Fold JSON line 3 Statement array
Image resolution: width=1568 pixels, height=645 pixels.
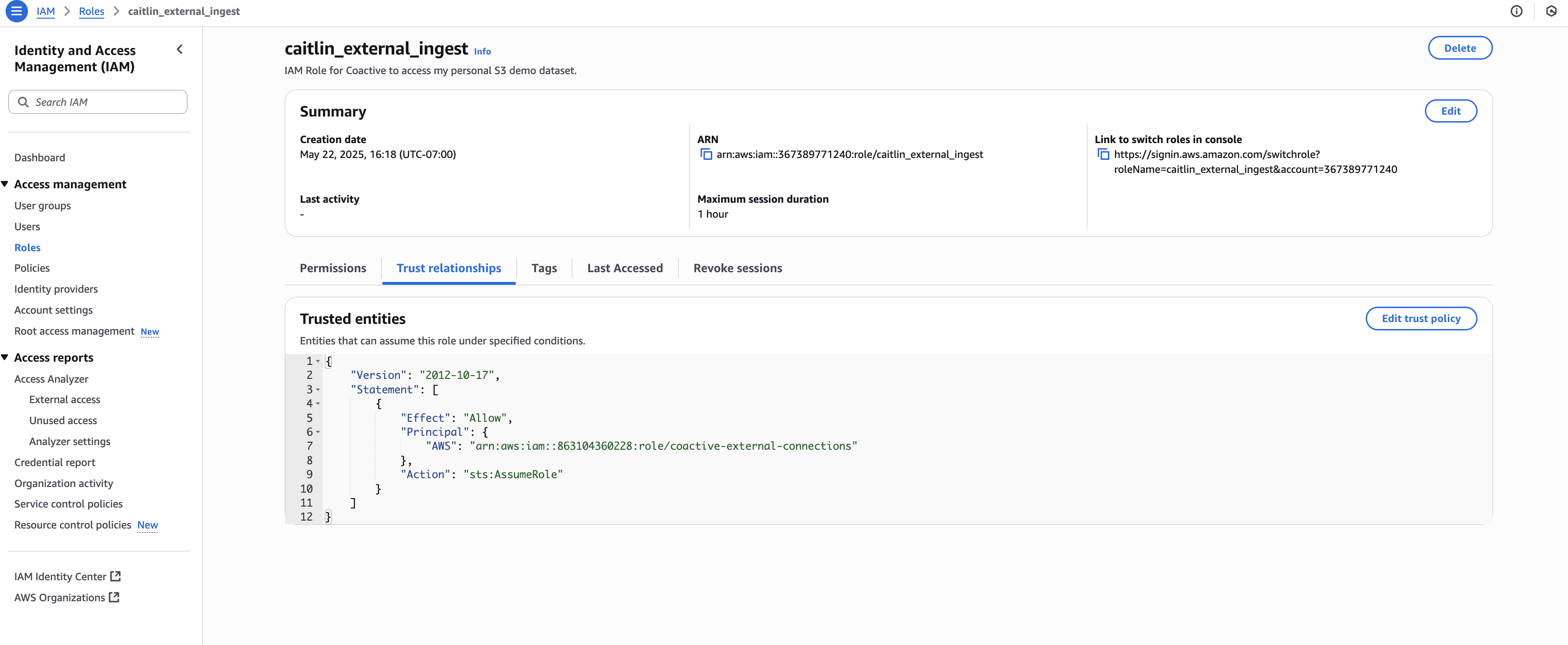pyautogui.click(x=318, y=390)
